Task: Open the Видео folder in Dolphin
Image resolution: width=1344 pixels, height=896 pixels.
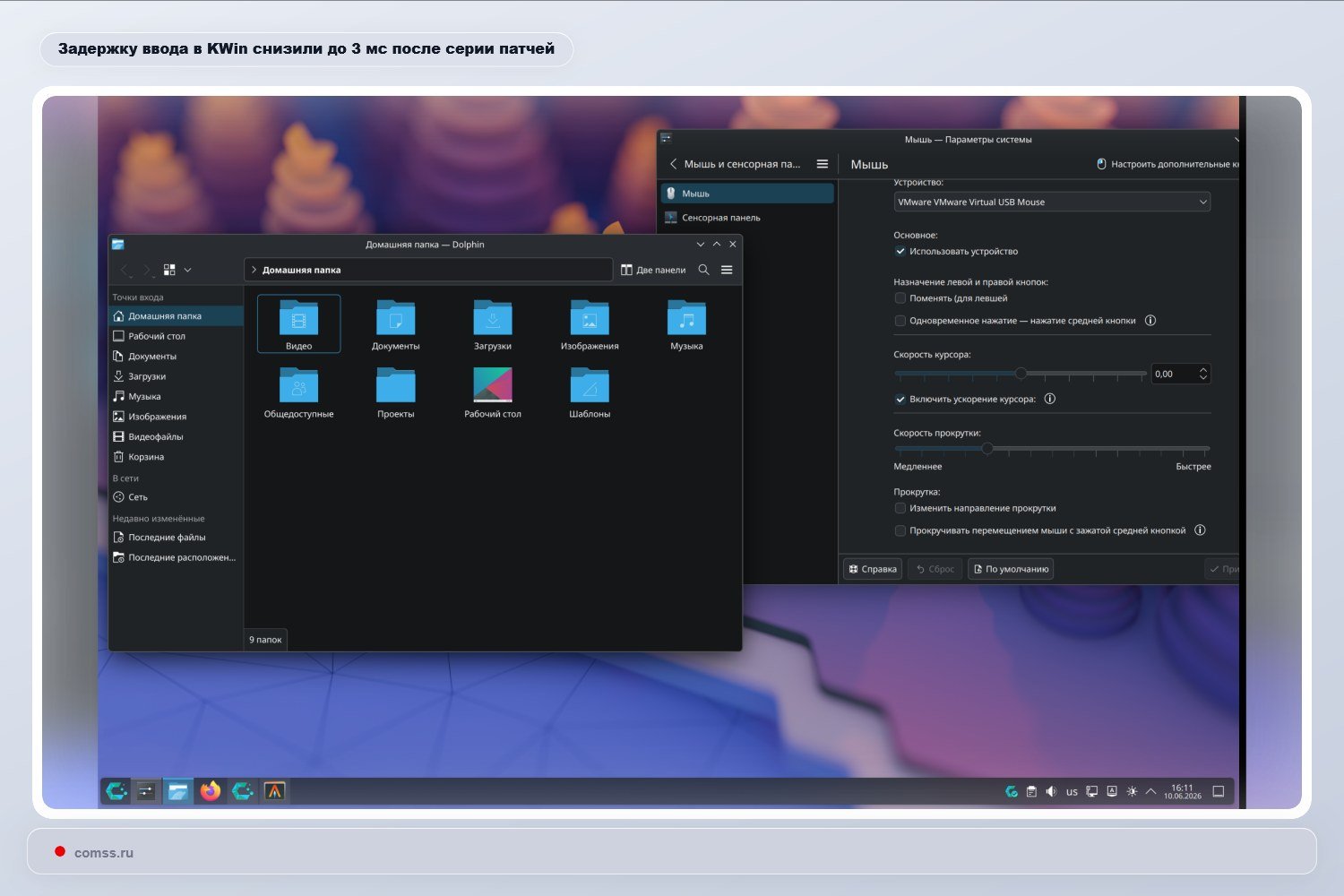Action: click(x=298, y=323)
